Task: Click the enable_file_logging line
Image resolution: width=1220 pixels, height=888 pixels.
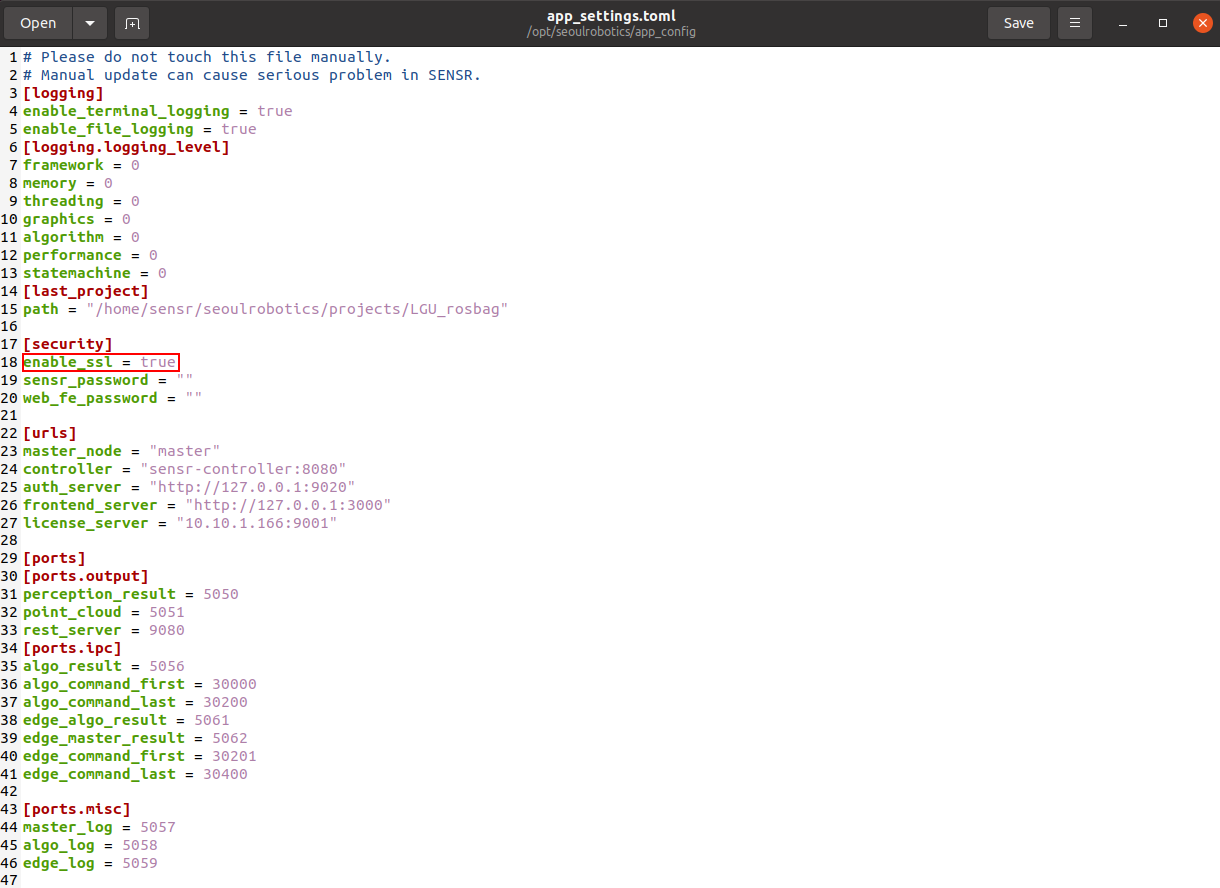Action: tap(140, 129)
